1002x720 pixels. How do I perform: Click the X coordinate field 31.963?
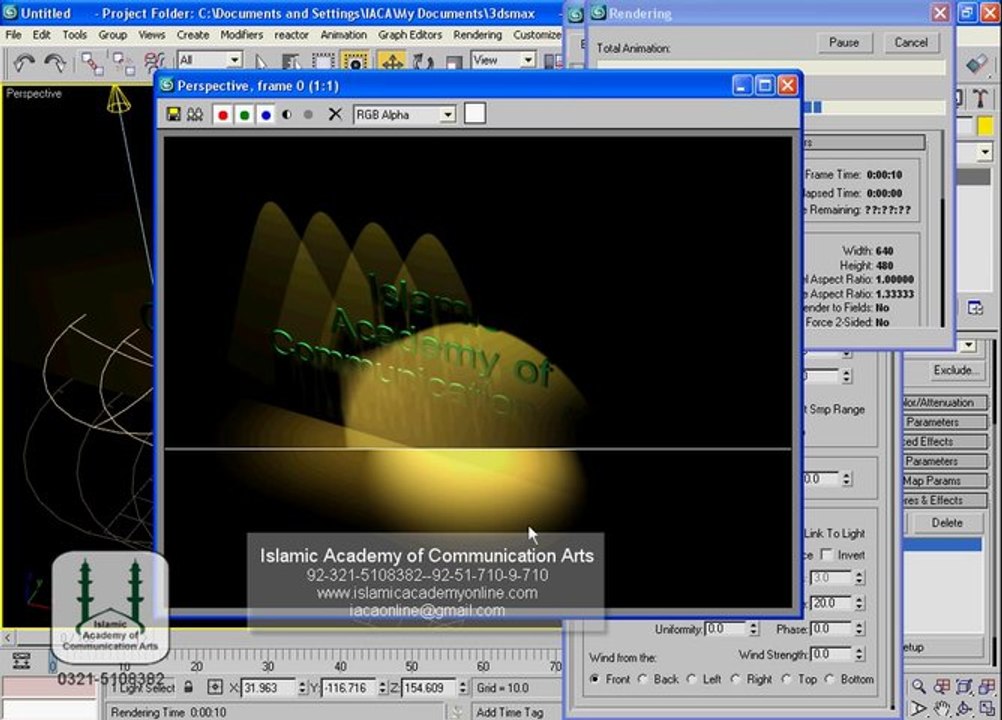(x=268, y=688)
